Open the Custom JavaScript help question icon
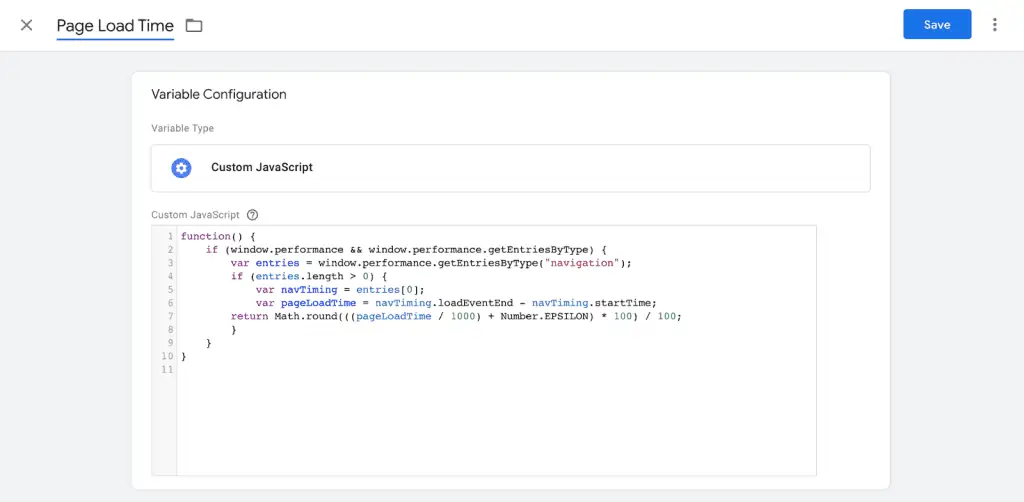 253,215
